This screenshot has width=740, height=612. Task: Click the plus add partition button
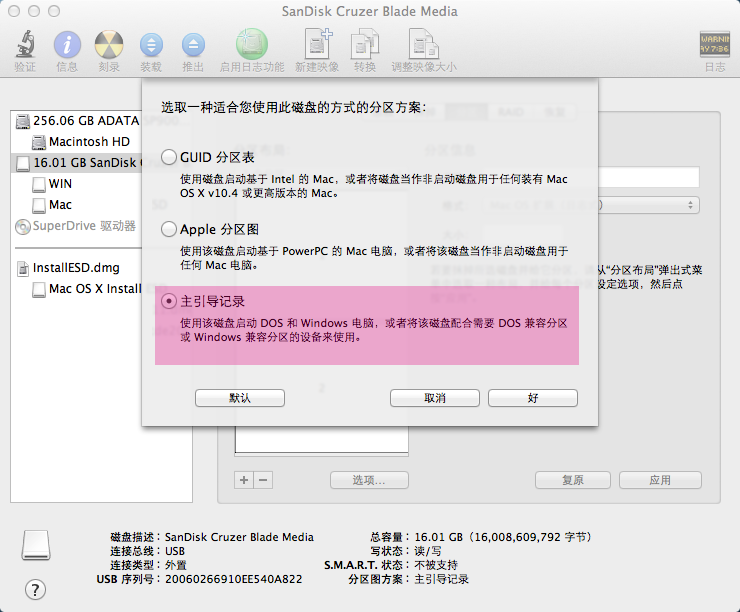tap(244, 480)
